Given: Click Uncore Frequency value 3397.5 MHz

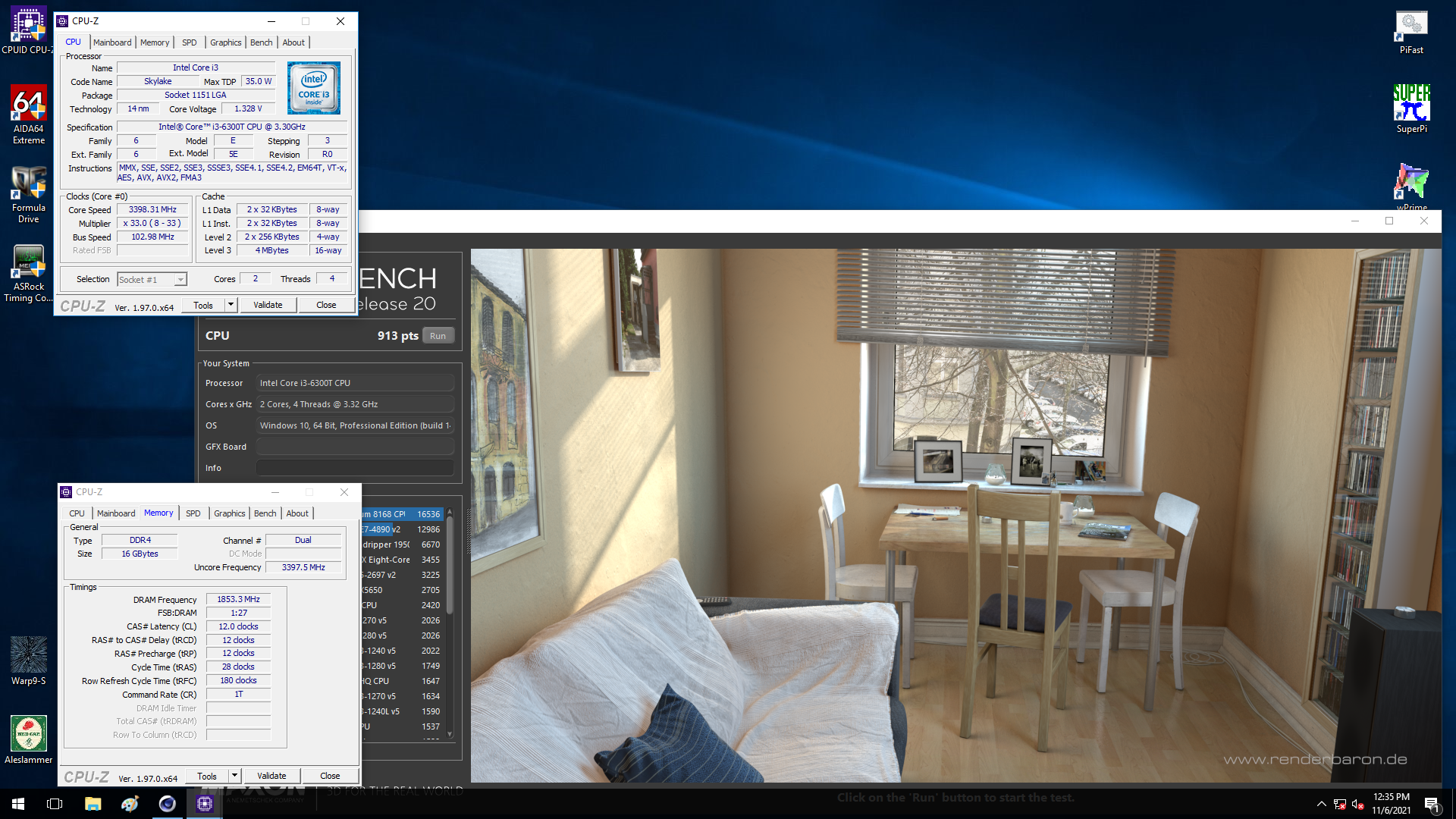Looking at the screenshot, I should (x=303, y=567).
